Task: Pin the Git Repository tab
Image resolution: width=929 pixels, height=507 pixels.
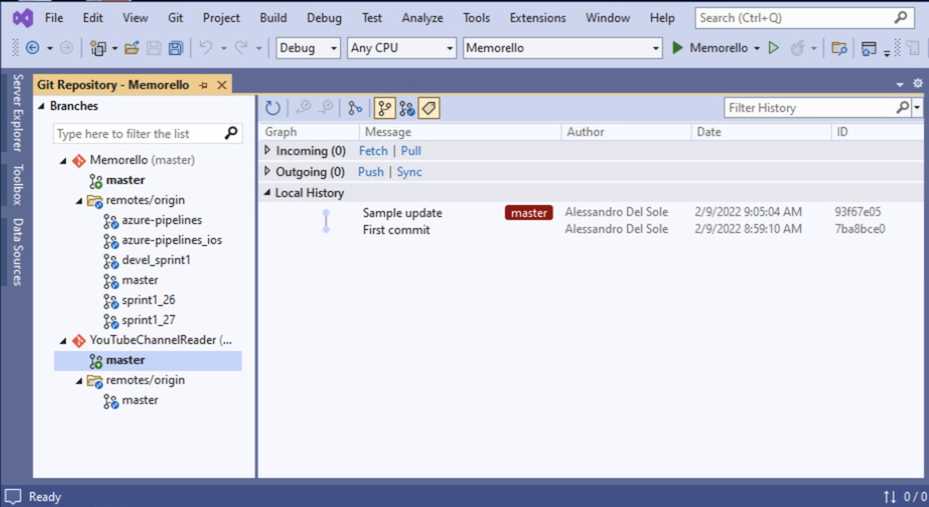Action: (204, 85)
